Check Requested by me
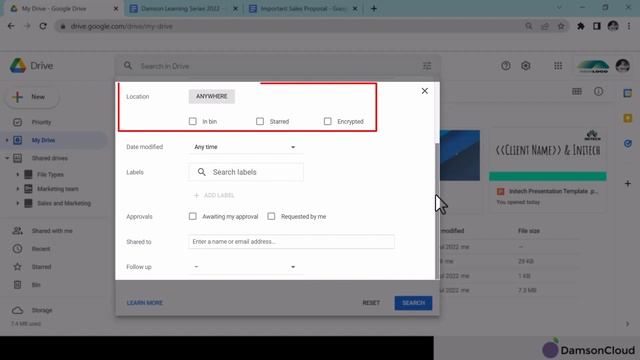Screen dimensions: 640x360 point(271,216)
